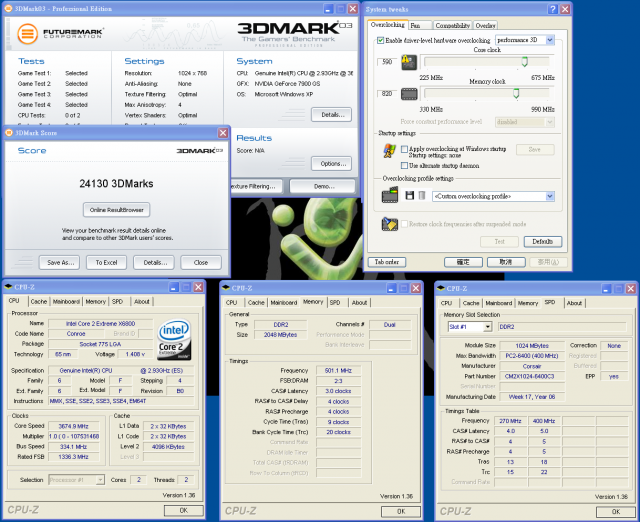
Task: Export score with To Excel button
Action: pos(106,262)
